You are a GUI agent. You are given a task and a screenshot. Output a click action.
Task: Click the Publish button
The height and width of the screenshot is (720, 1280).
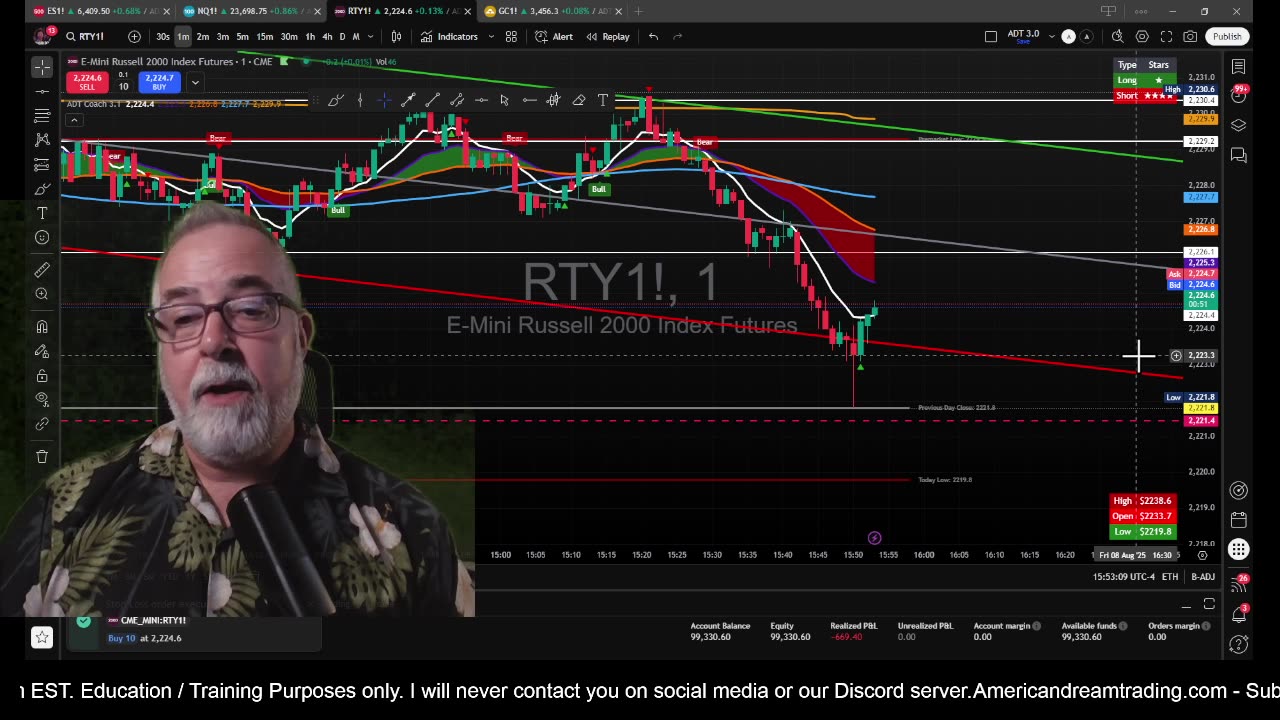point(1227,37)
